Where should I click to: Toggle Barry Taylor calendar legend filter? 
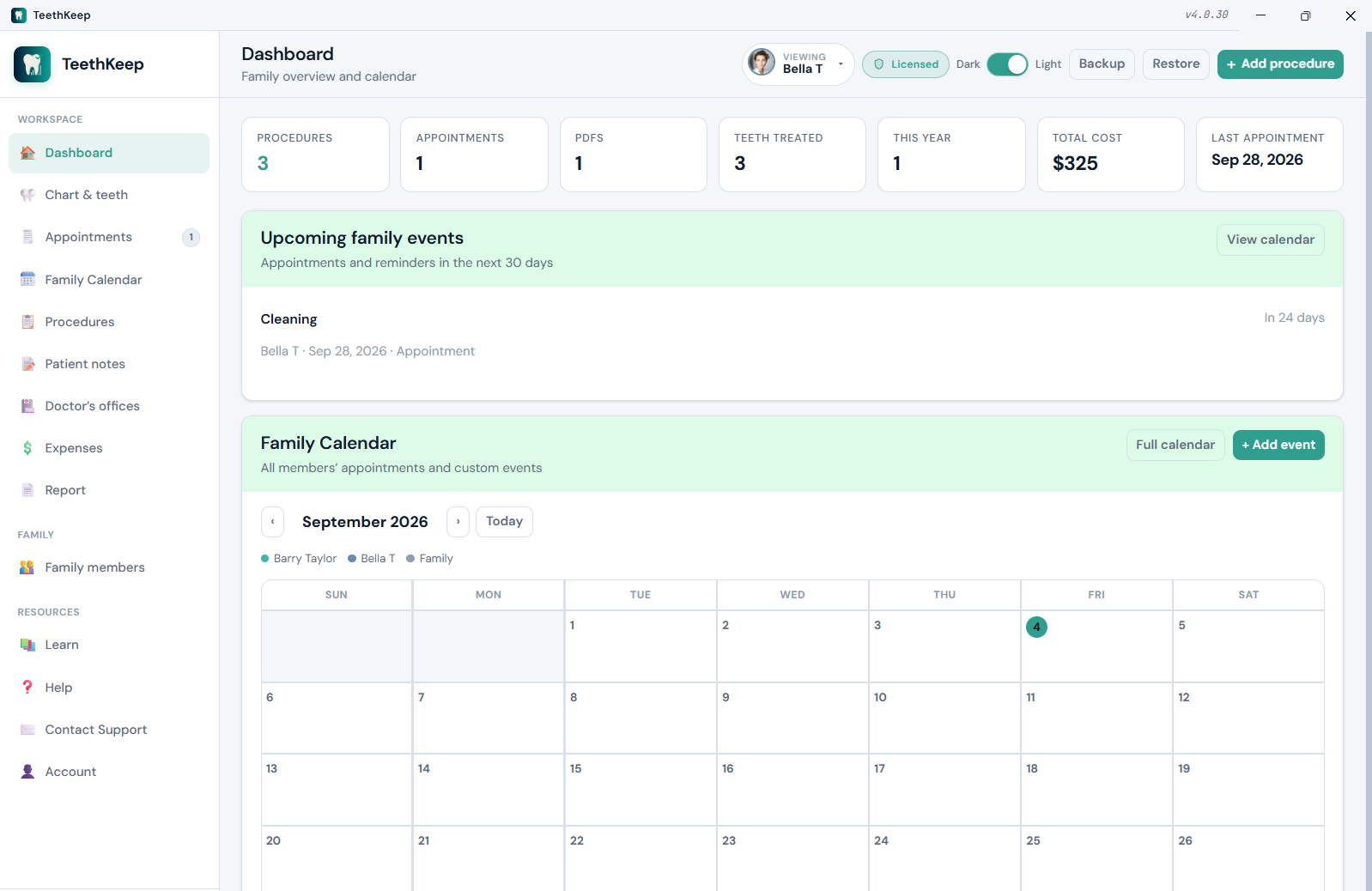[x=299, y=559]
